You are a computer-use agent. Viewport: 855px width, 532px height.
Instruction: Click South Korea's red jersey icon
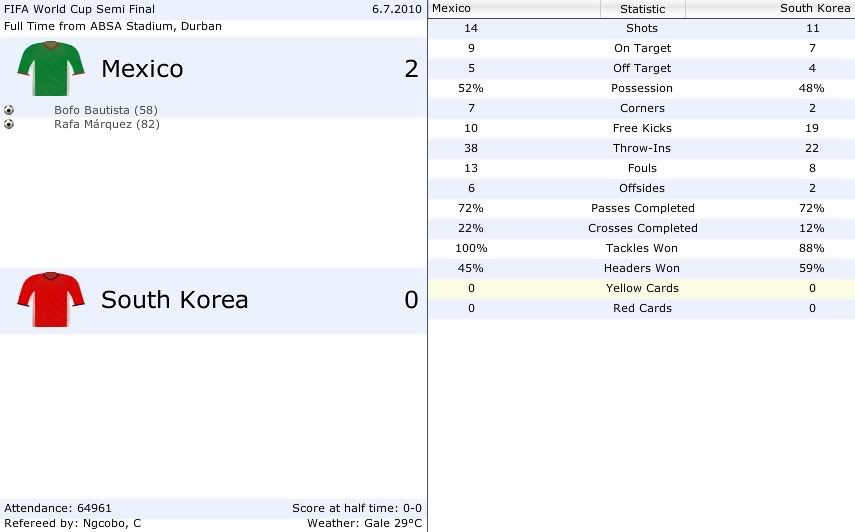pyautogui.click(x=51, y=299)
